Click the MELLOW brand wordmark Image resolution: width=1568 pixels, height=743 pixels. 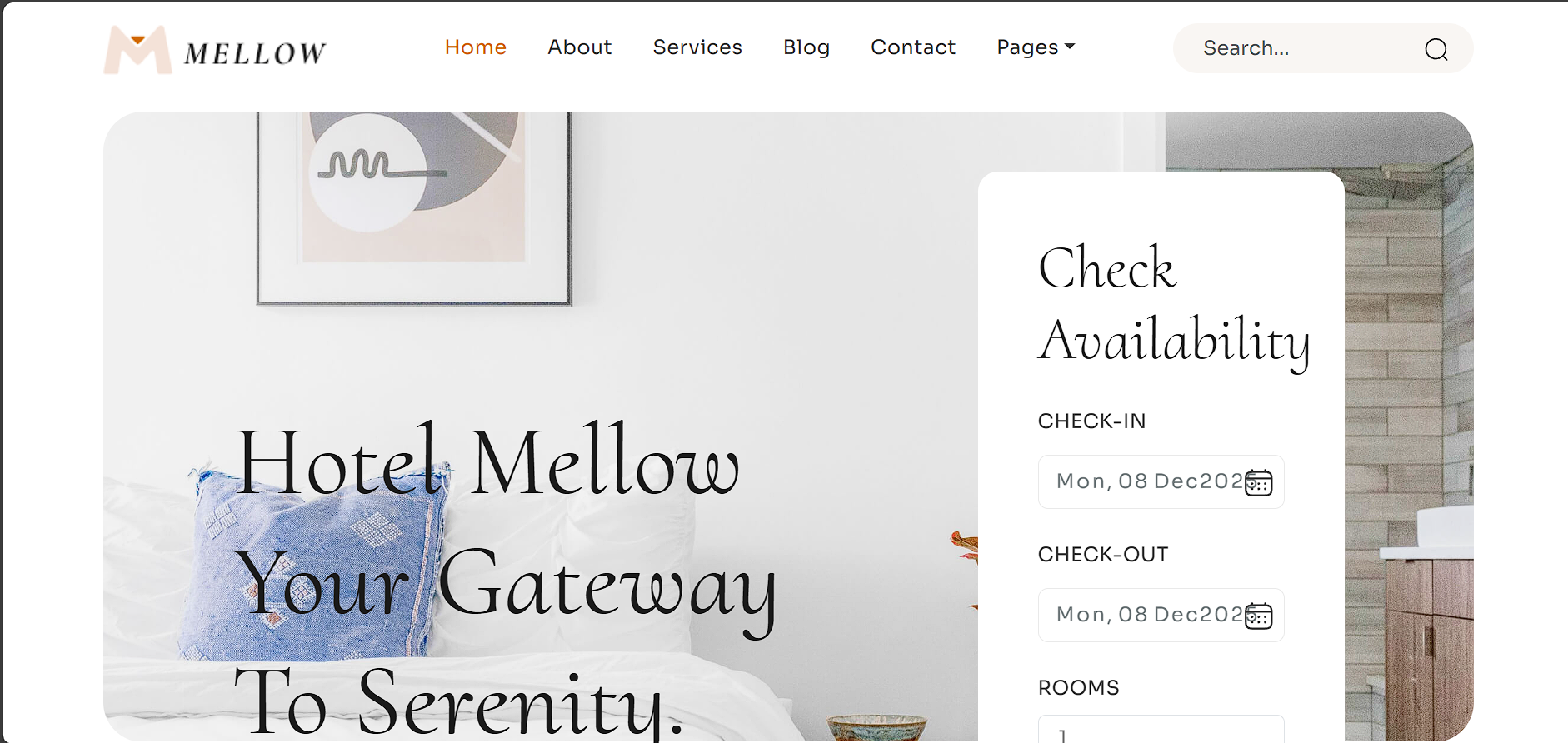tap(255, 54)
